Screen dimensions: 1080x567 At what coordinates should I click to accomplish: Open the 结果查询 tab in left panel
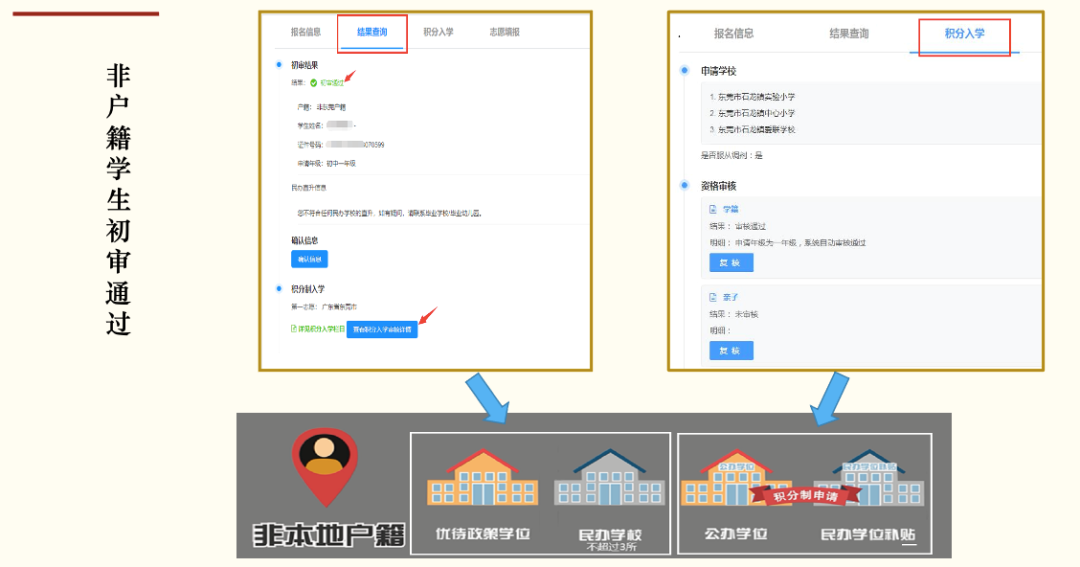tap(372, 32)
